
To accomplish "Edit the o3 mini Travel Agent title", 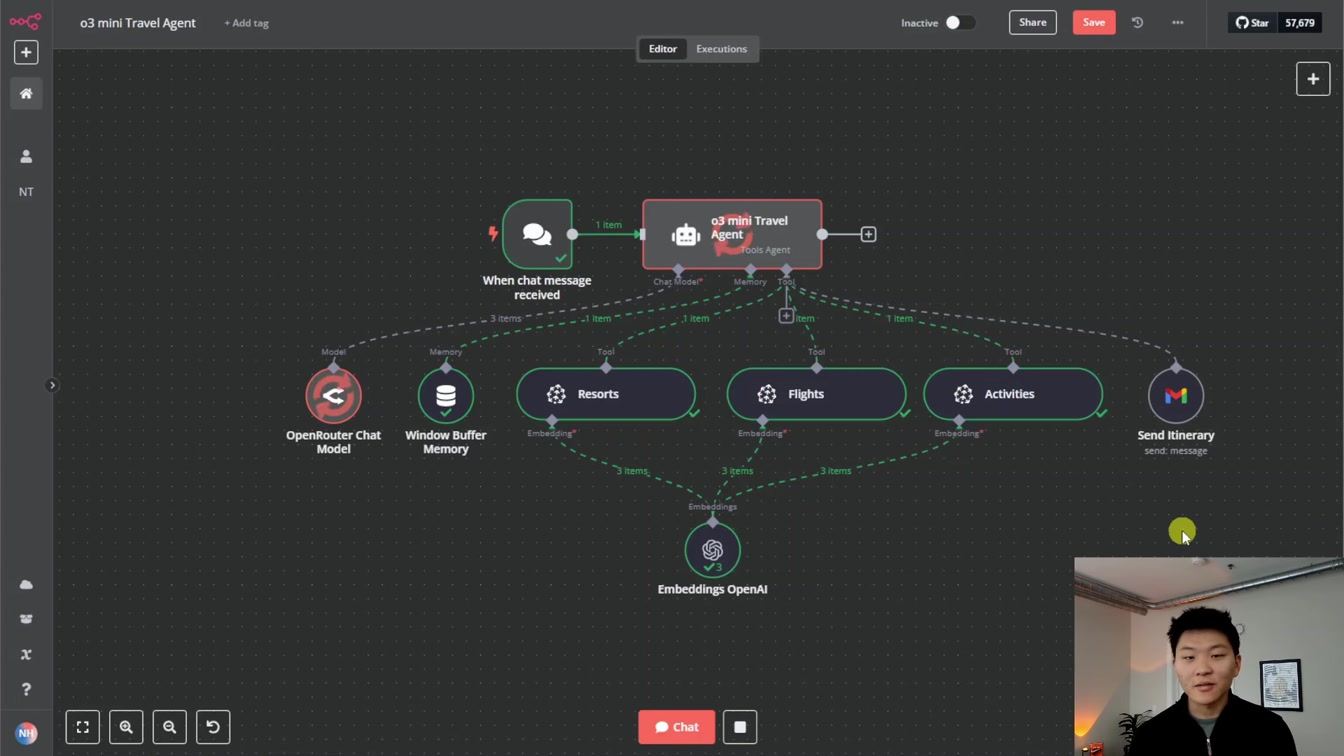I will [138, 22].
